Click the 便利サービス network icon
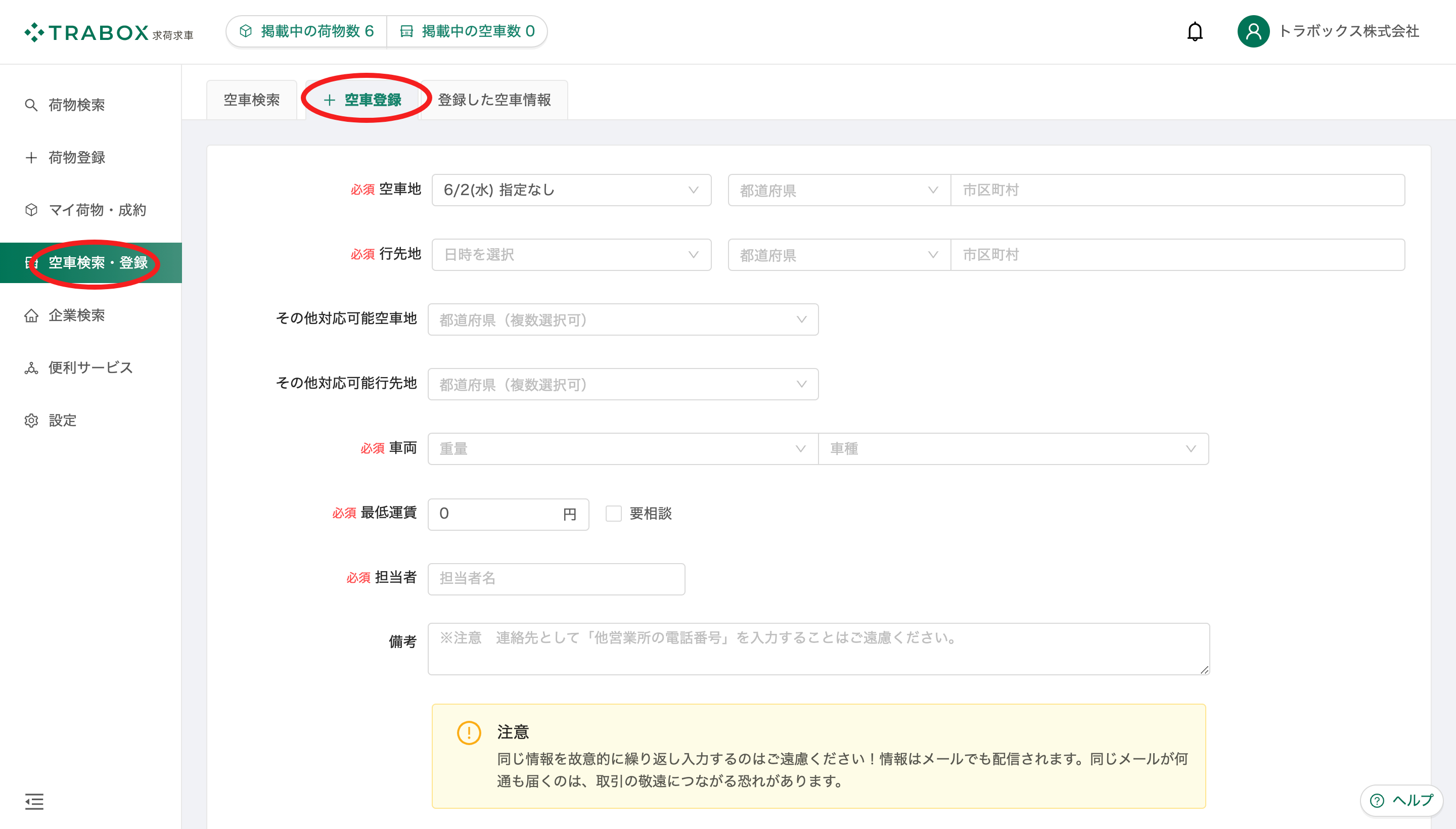This screenshot has width=1456, height=829. pyautogui.click(x=31, y=368)
